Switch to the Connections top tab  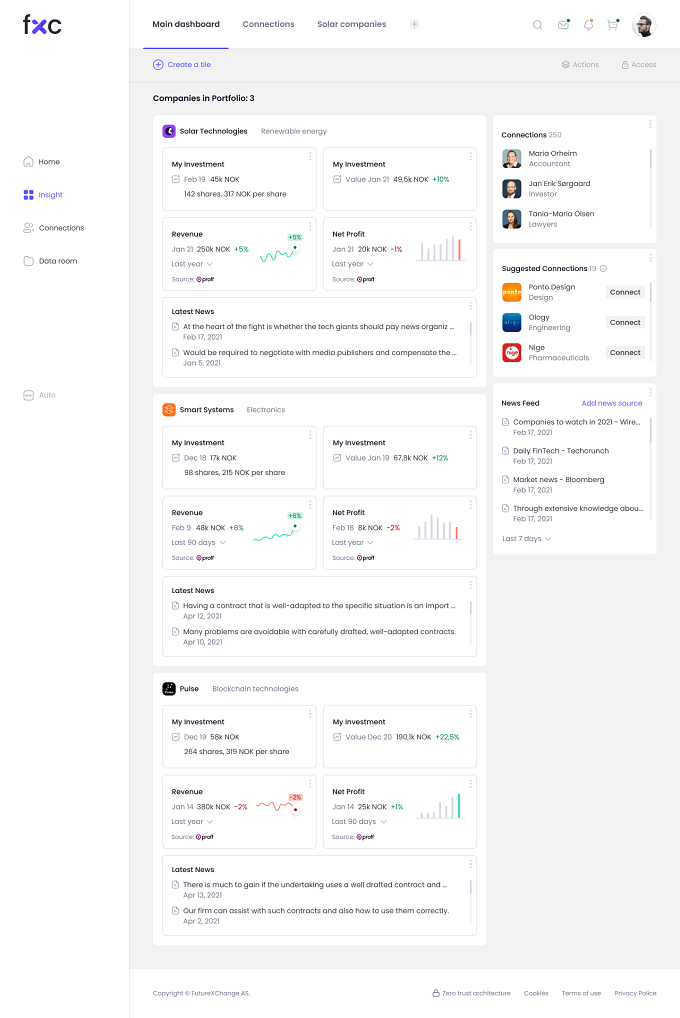[268, 24]
